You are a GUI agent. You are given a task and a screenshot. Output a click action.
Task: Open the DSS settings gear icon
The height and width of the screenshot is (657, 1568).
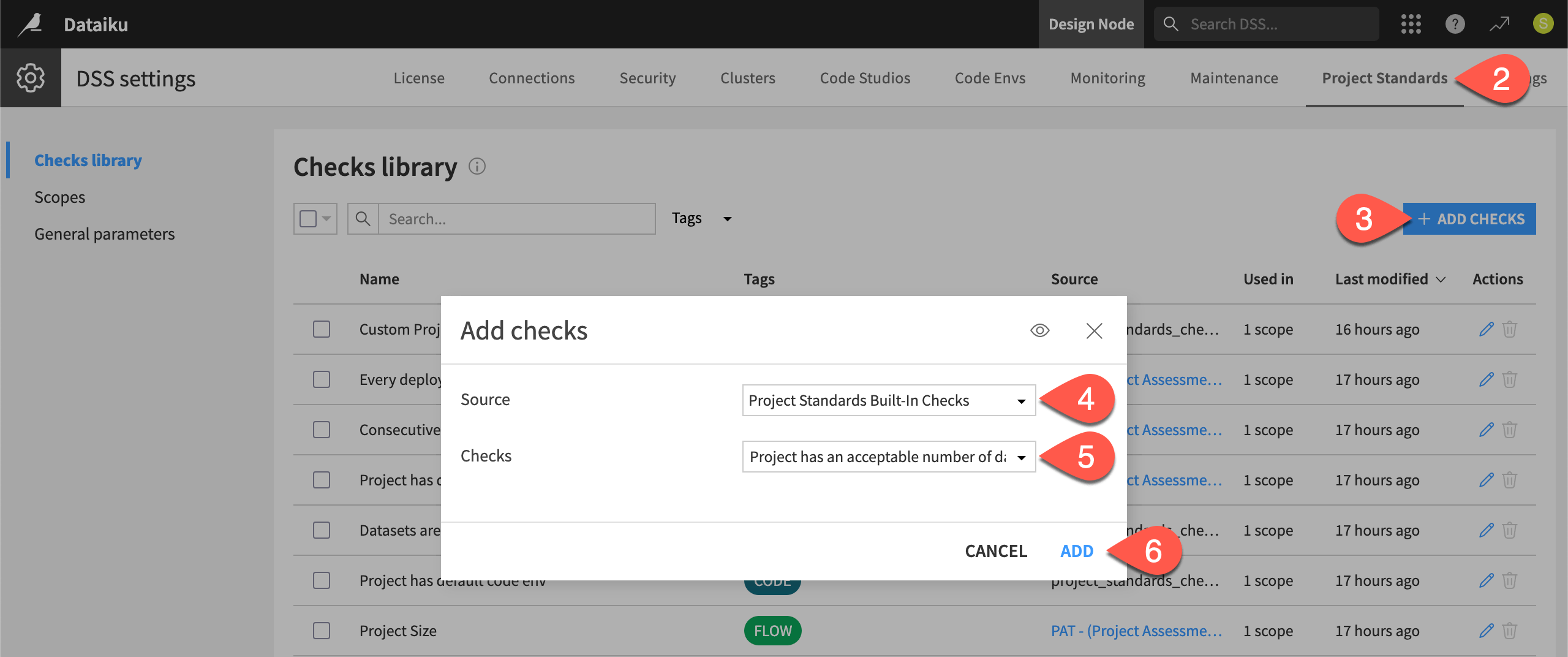(30, 77)
